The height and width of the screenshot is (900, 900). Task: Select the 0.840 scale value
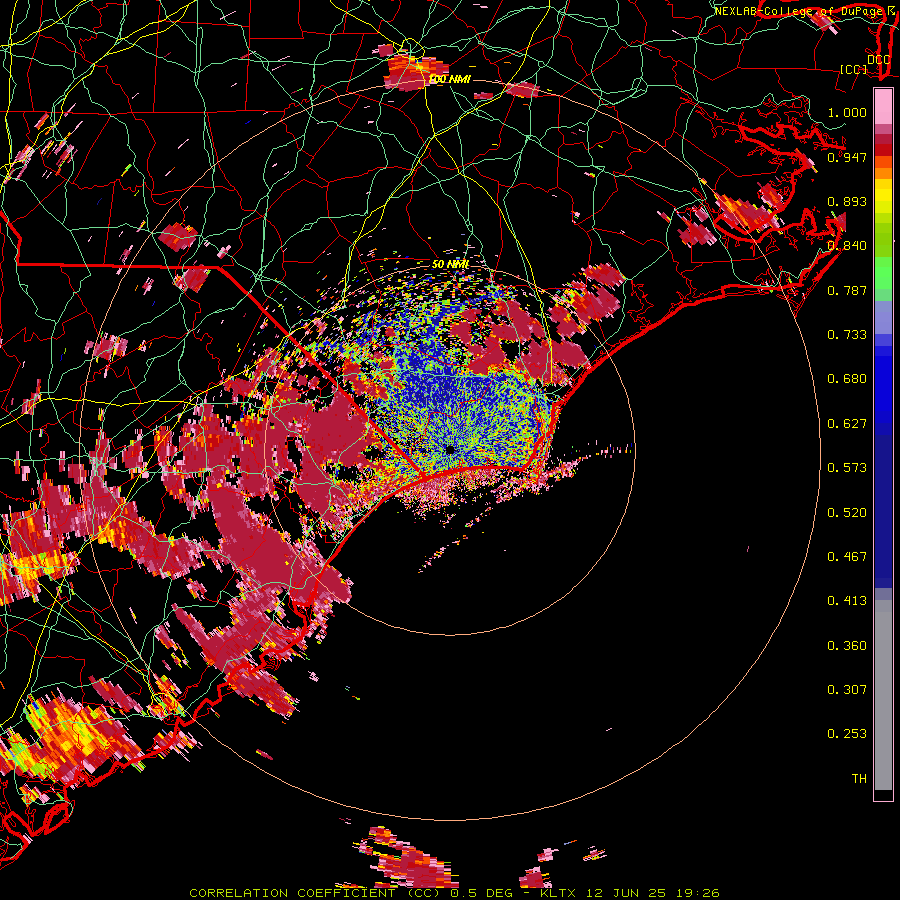(x=847, y=246)
